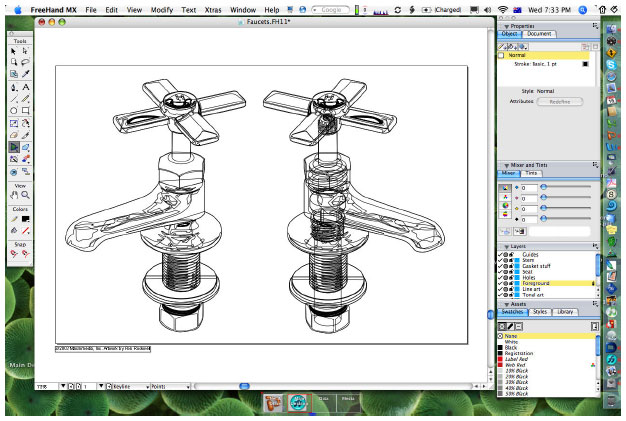Click the Redefine attributes button

[x=560, y=102]
